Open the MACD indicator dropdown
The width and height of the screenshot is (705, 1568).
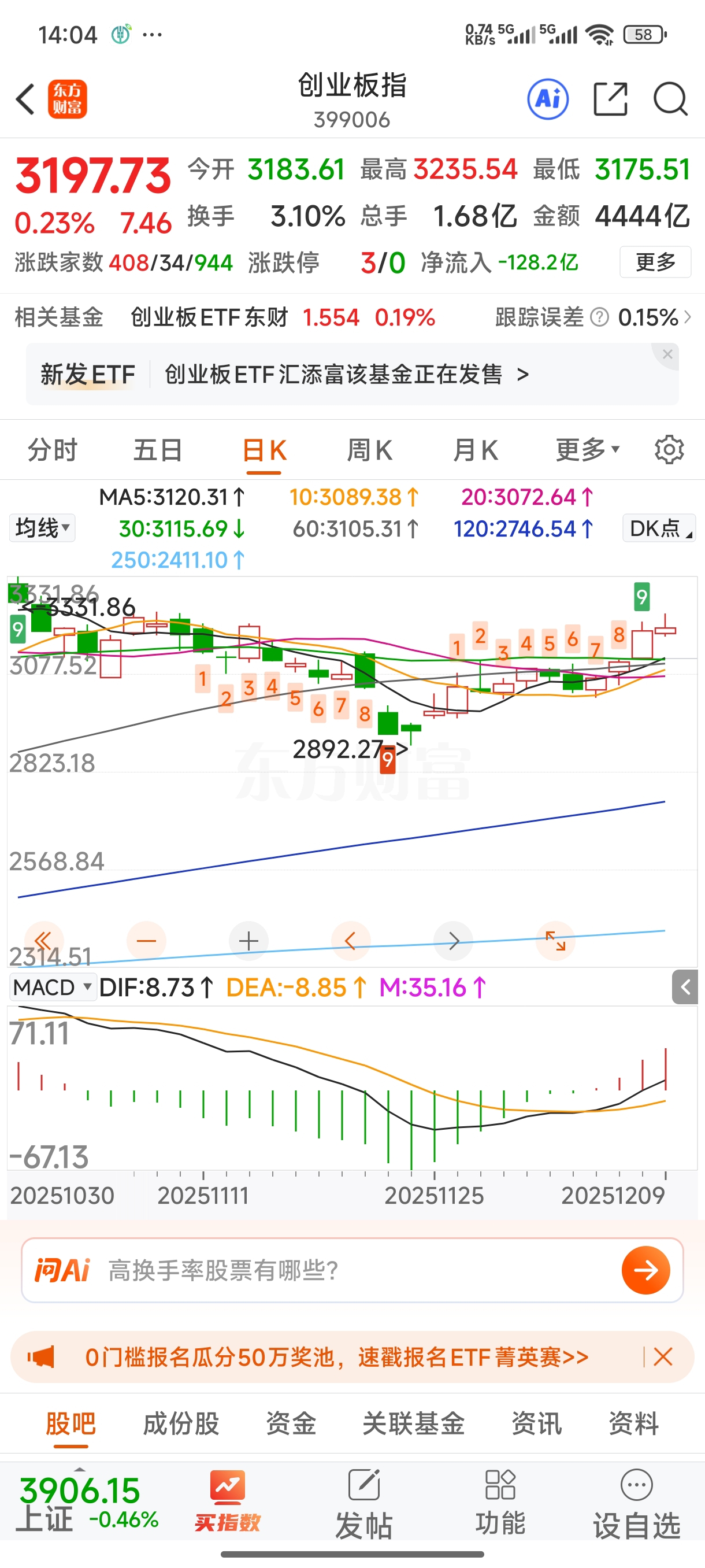53,987
